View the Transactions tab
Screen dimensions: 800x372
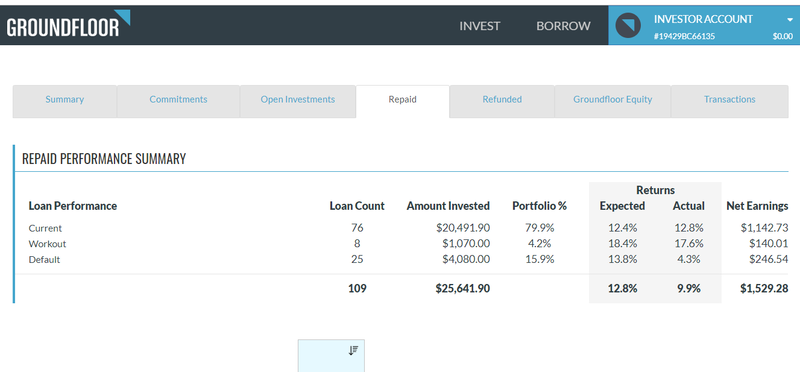coord(730,100)
